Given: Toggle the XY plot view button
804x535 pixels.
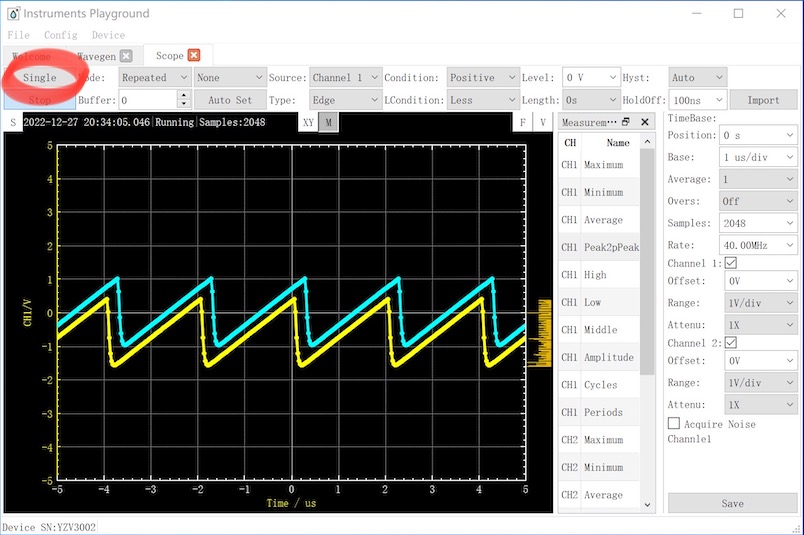Looking at the screenshot, I should (308, 122).
